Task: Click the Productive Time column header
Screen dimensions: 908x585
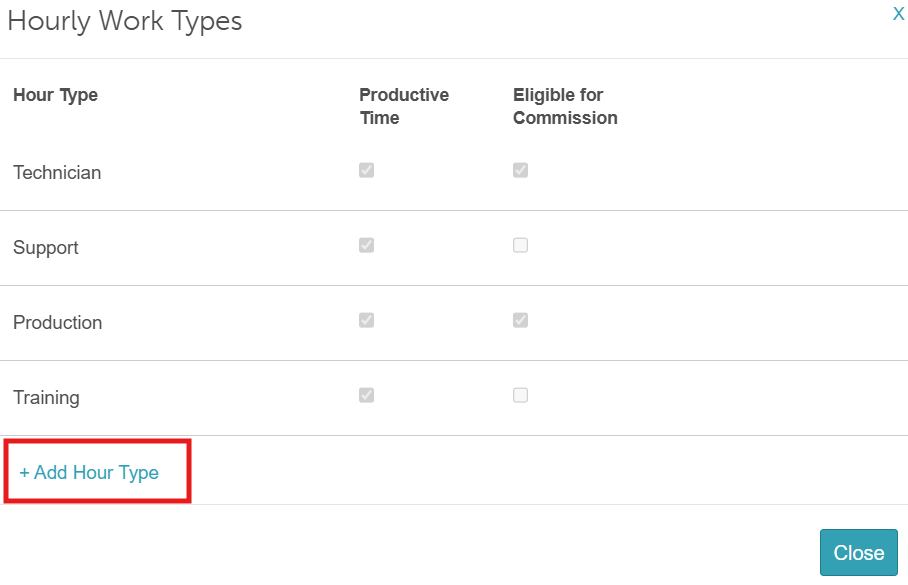Action: pos(404,106)
